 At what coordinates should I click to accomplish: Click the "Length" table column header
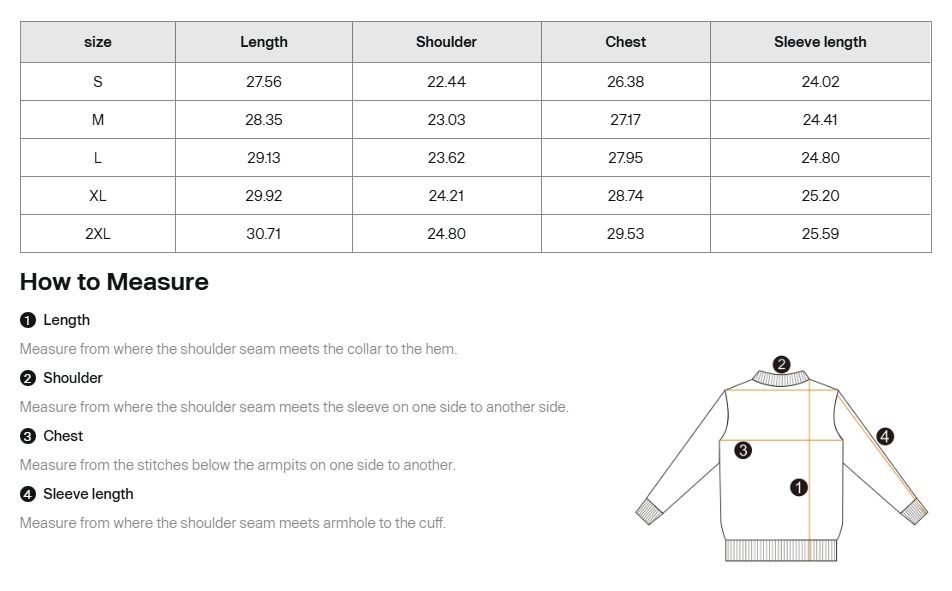264,42
